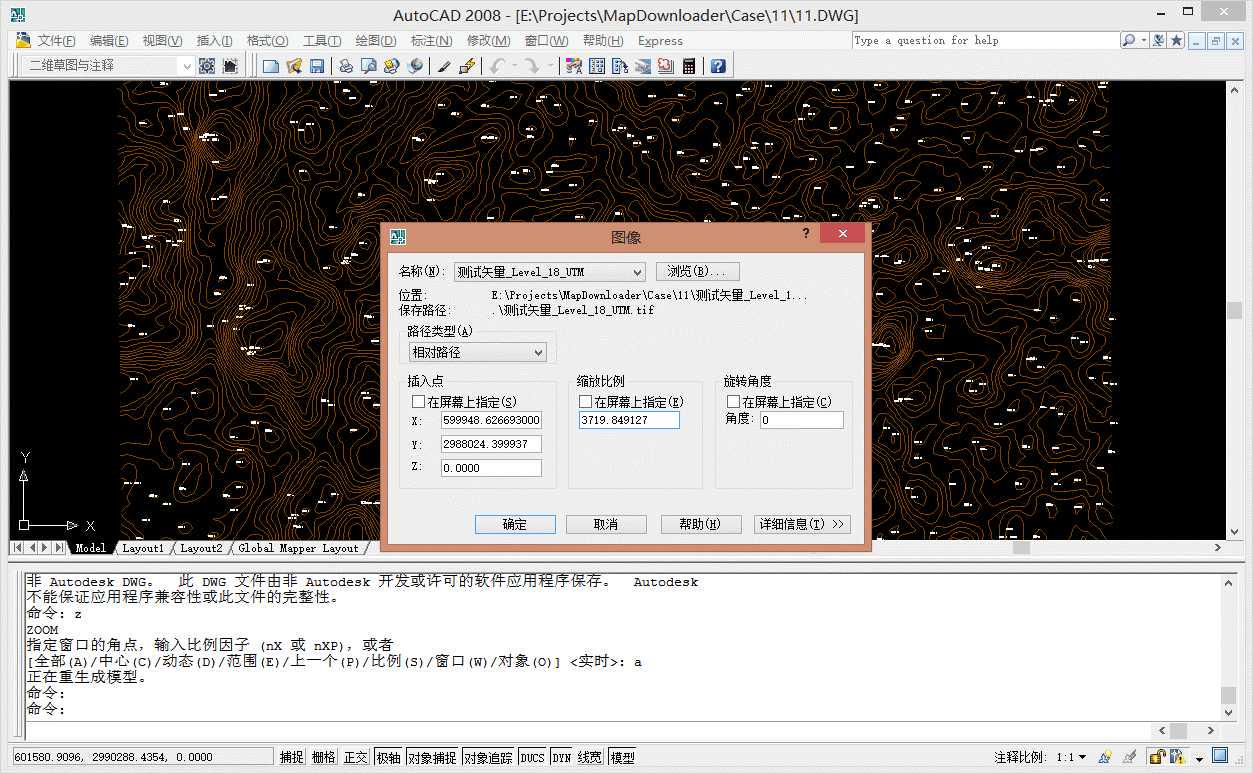This screenshot has width=1253, height=774.
Task: Expand the InfoCenter search options arrow
Action: click(1143, 40)
